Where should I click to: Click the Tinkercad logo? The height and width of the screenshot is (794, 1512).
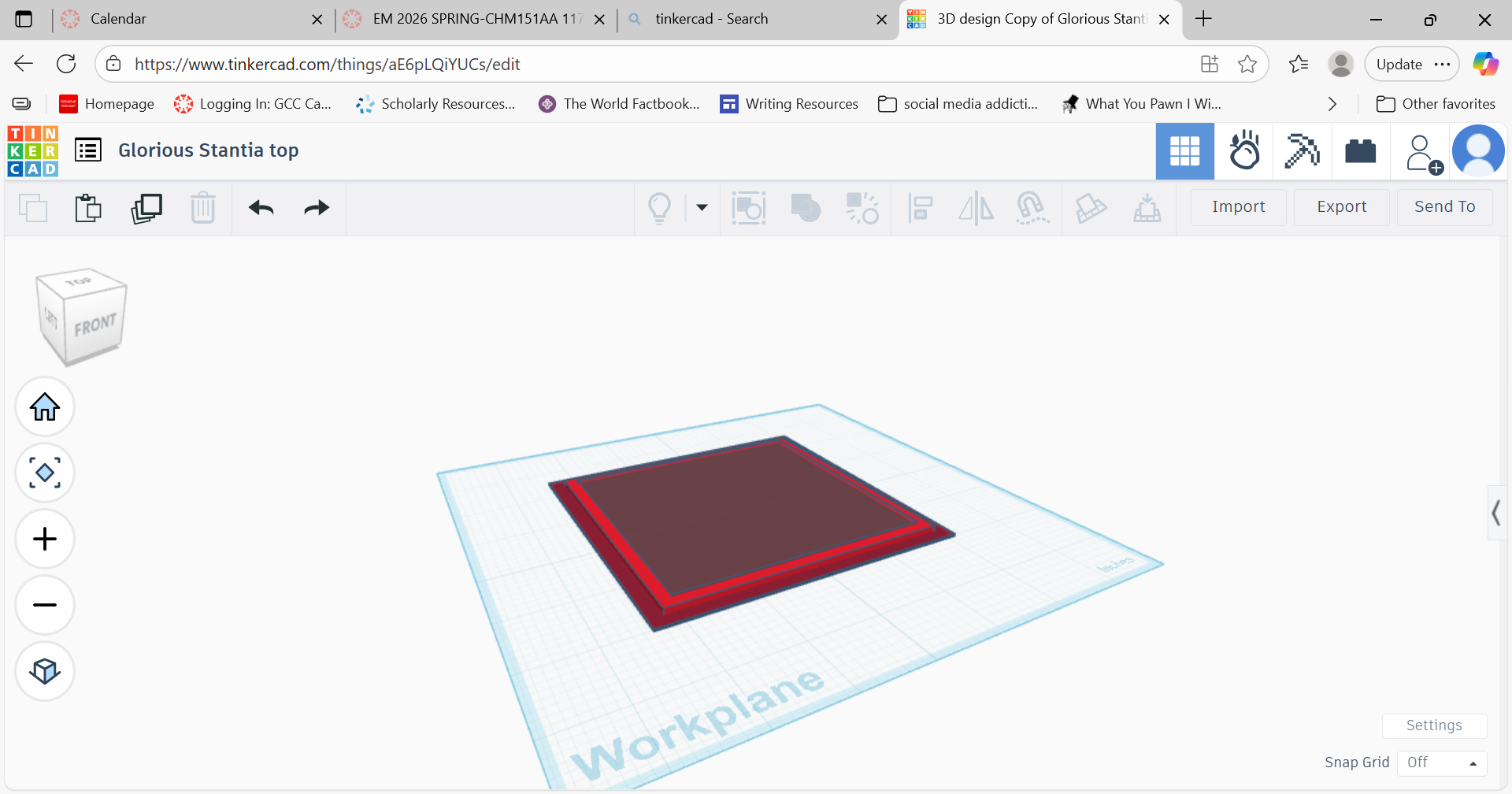pos(32,150)
